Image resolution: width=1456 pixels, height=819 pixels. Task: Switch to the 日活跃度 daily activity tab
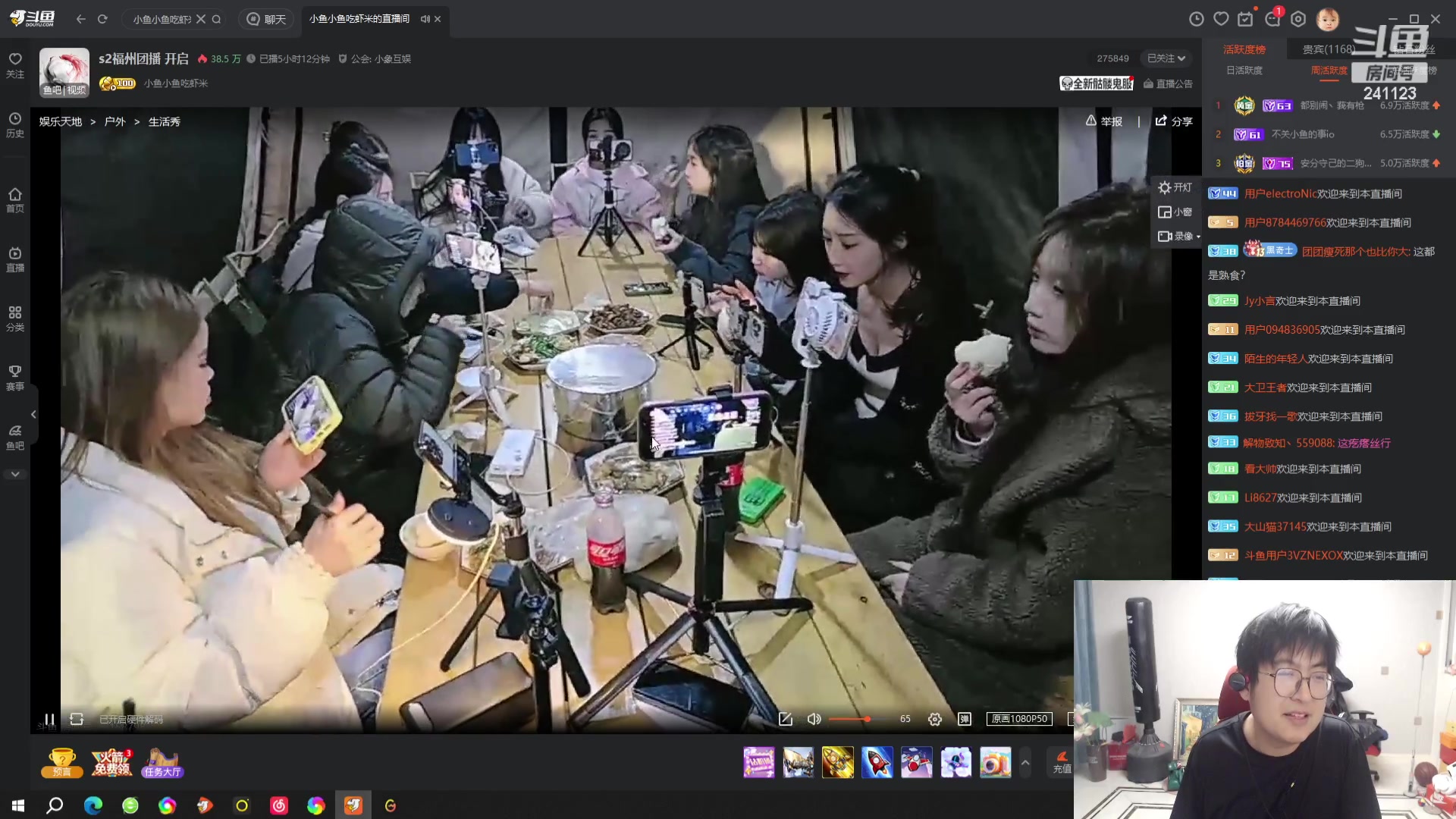pos(1244,71)
